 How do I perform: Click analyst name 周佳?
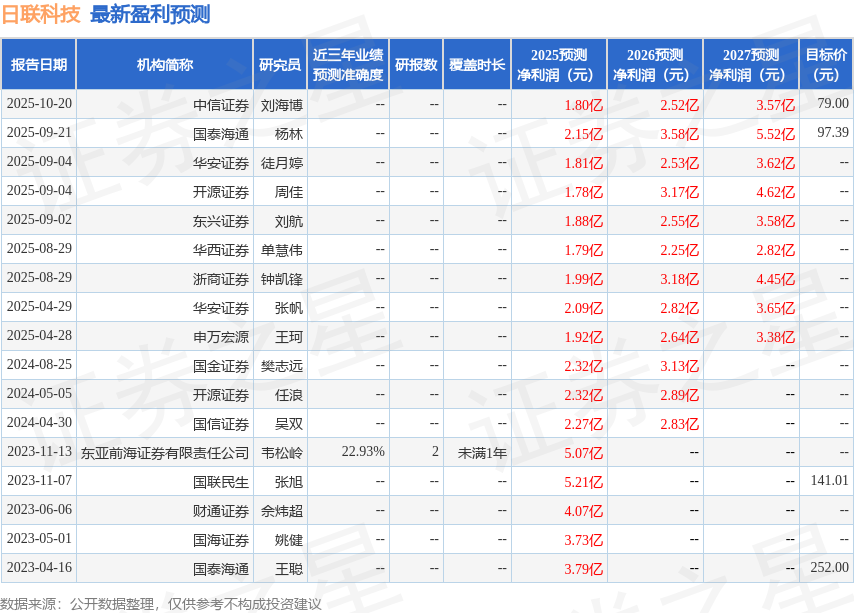289,192
